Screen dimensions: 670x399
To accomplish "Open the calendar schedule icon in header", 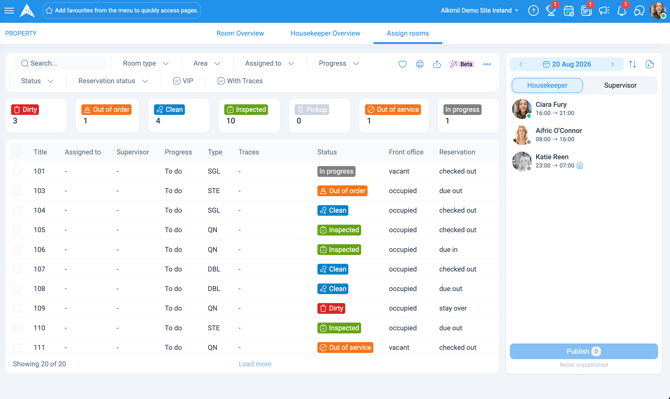I will [569, 11].
